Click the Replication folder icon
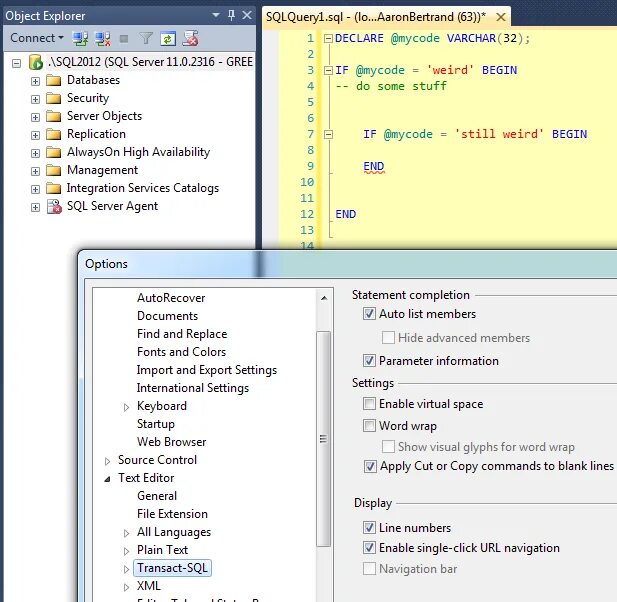This screenshot has width=617, height=602. (x=54, y=135)
